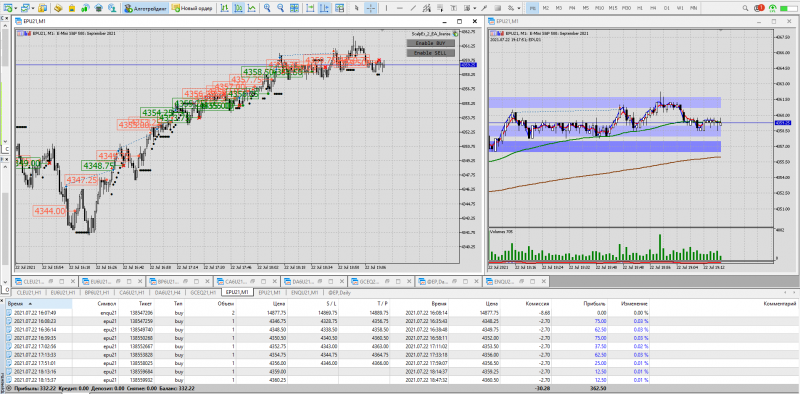Switch to BP6U21,H1 chart tab
Image resolution: width=800 pixels, height=394 pixels.
coord(98,292)
